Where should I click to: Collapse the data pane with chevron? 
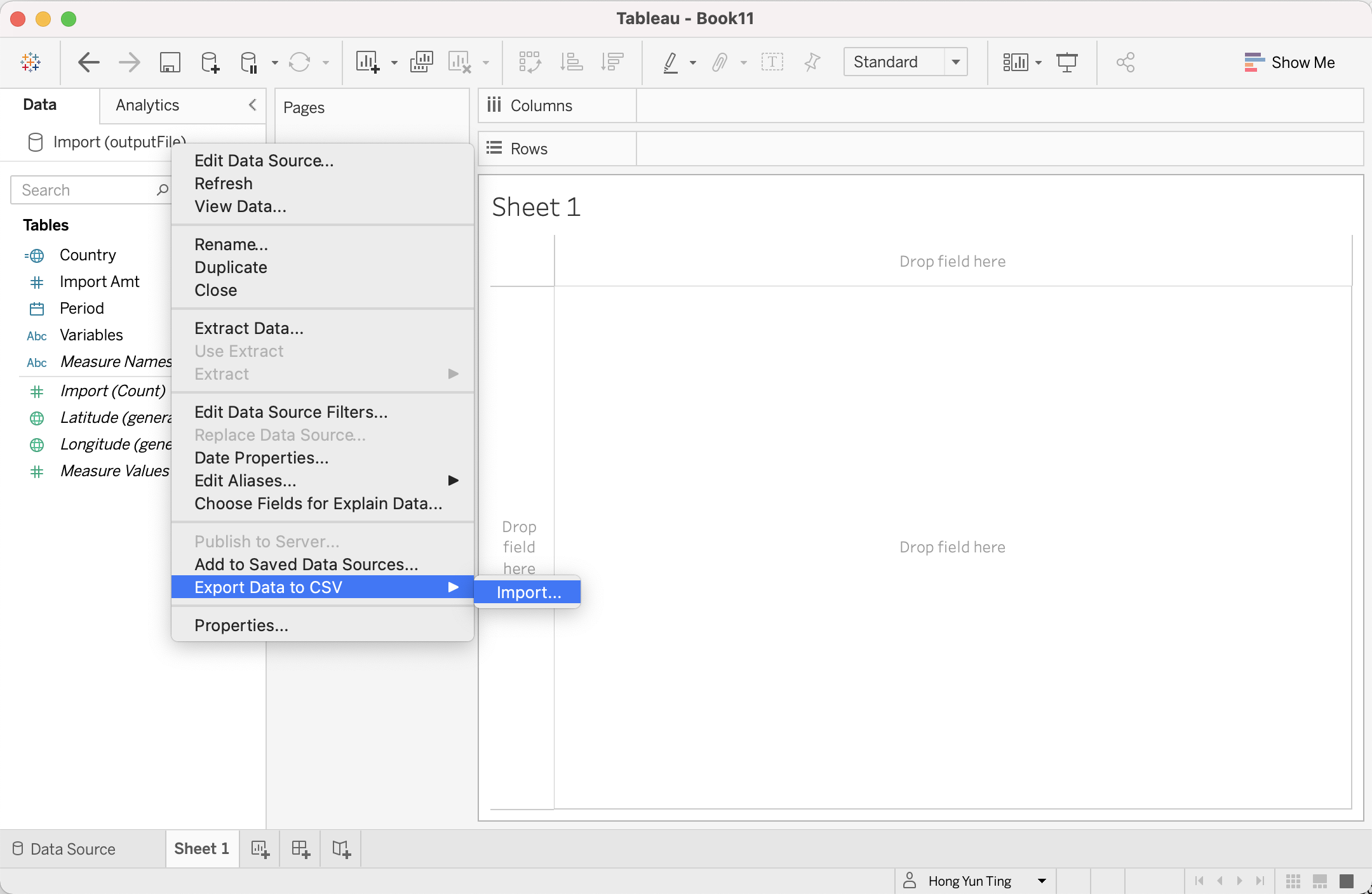click(x=253, y=105)
